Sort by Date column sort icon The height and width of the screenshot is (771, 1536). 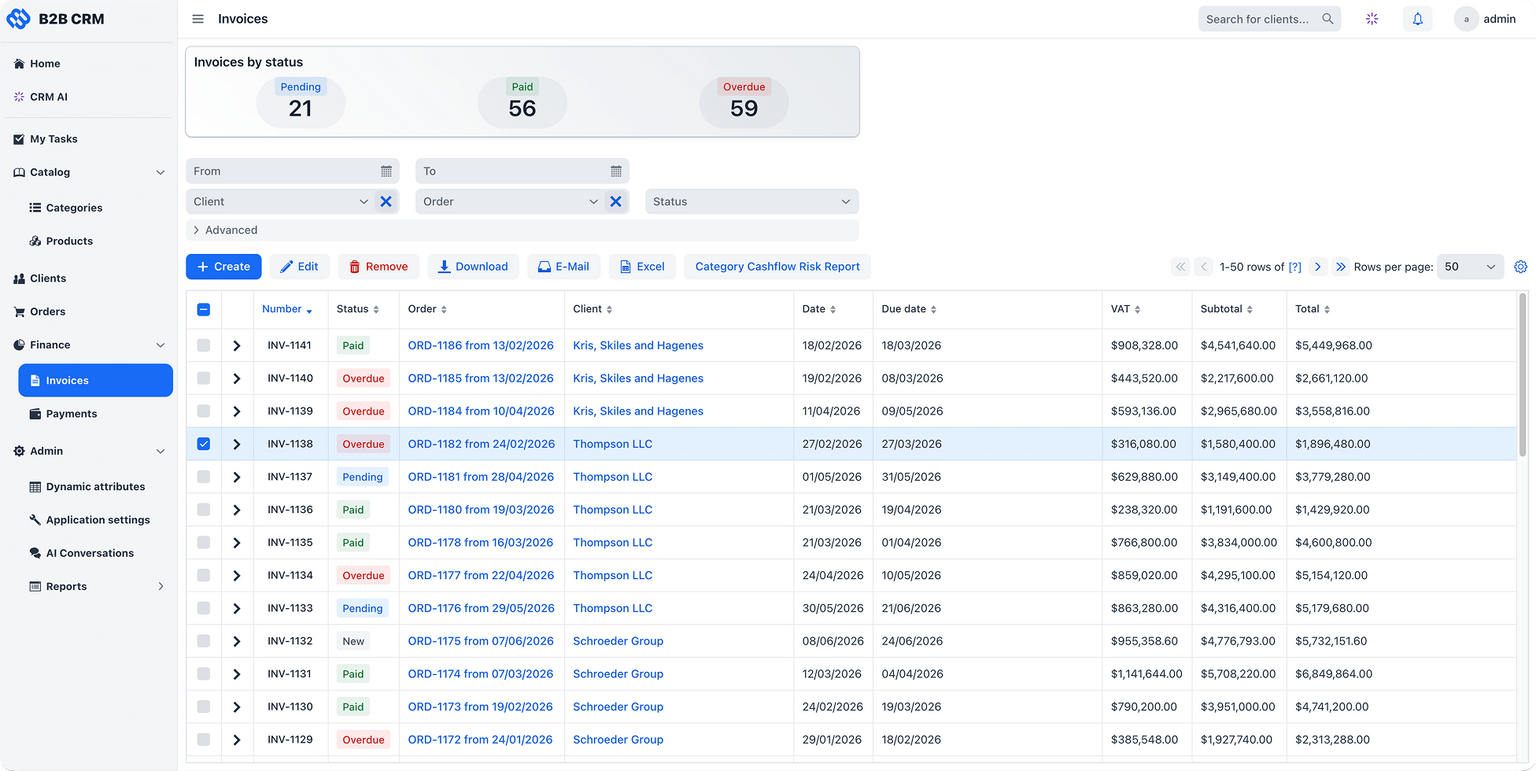tap(833, 310)
